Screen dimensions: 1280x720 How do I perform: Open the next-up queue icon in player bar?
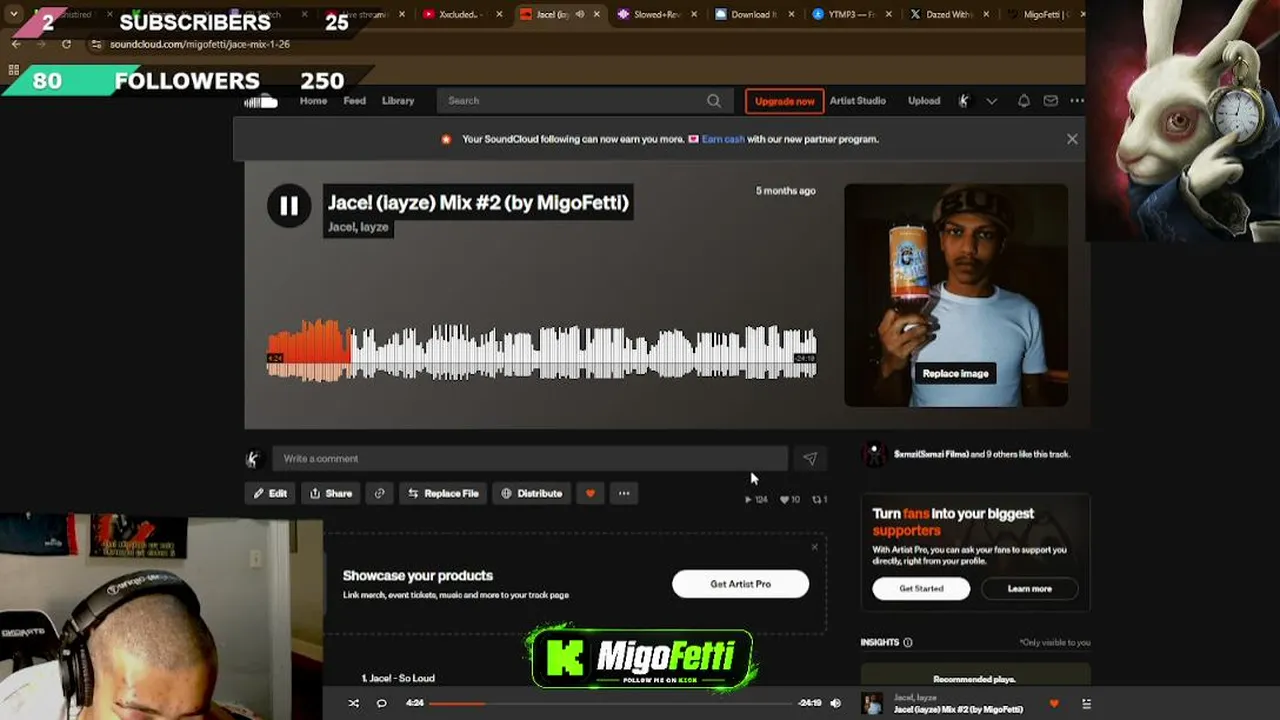tap(1086, 704)
